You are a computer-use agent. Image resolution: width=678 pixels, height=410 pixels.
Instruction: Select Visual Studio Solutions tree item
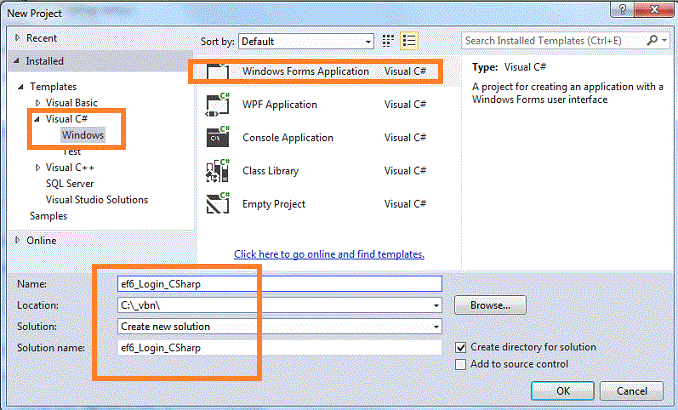coord(97,199)
